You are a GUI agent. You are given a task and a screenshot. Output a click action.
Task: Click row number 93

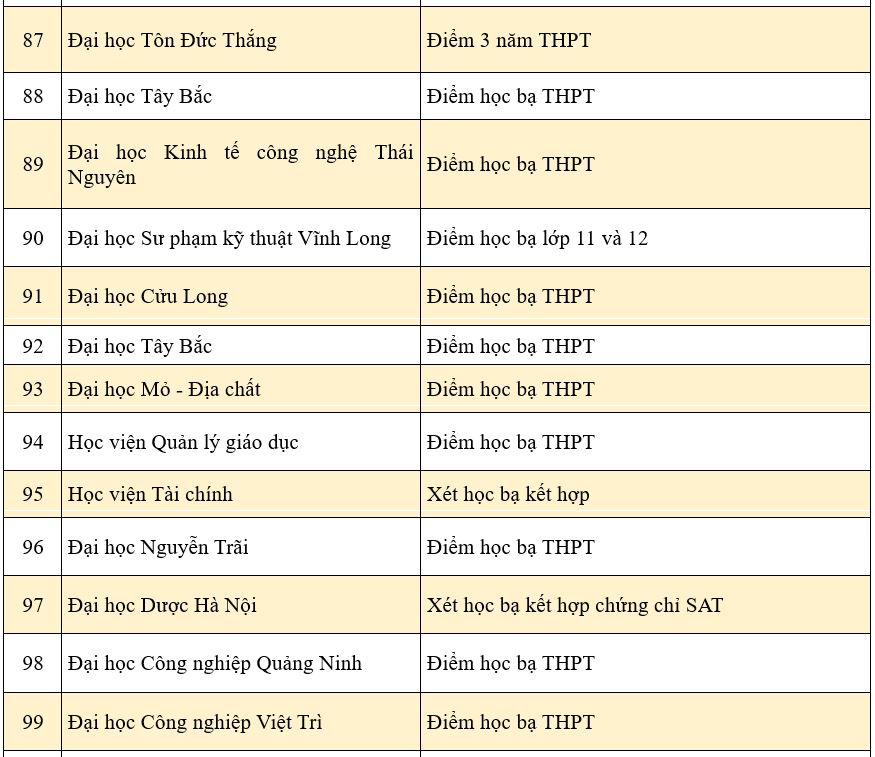[33, 390]
